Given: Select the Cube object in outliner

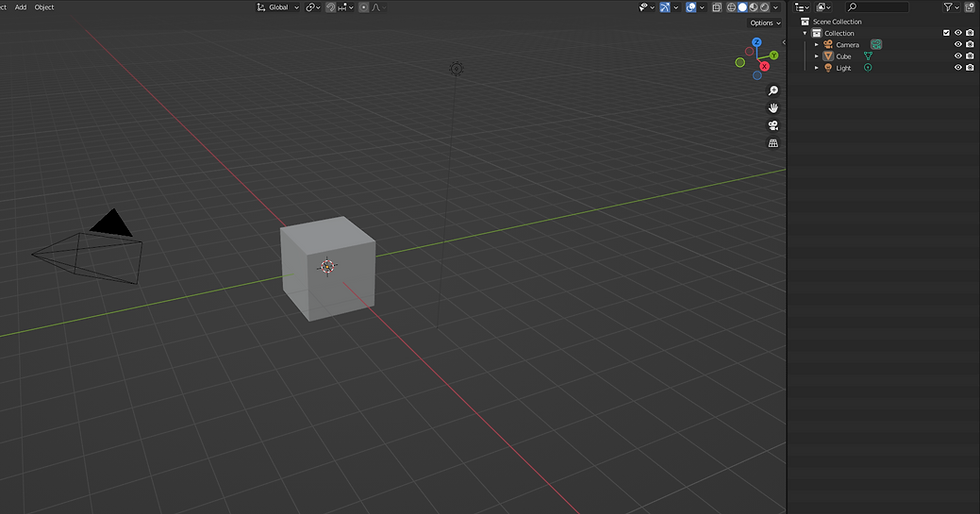Looking at the screenshot, I should (844, 56).
